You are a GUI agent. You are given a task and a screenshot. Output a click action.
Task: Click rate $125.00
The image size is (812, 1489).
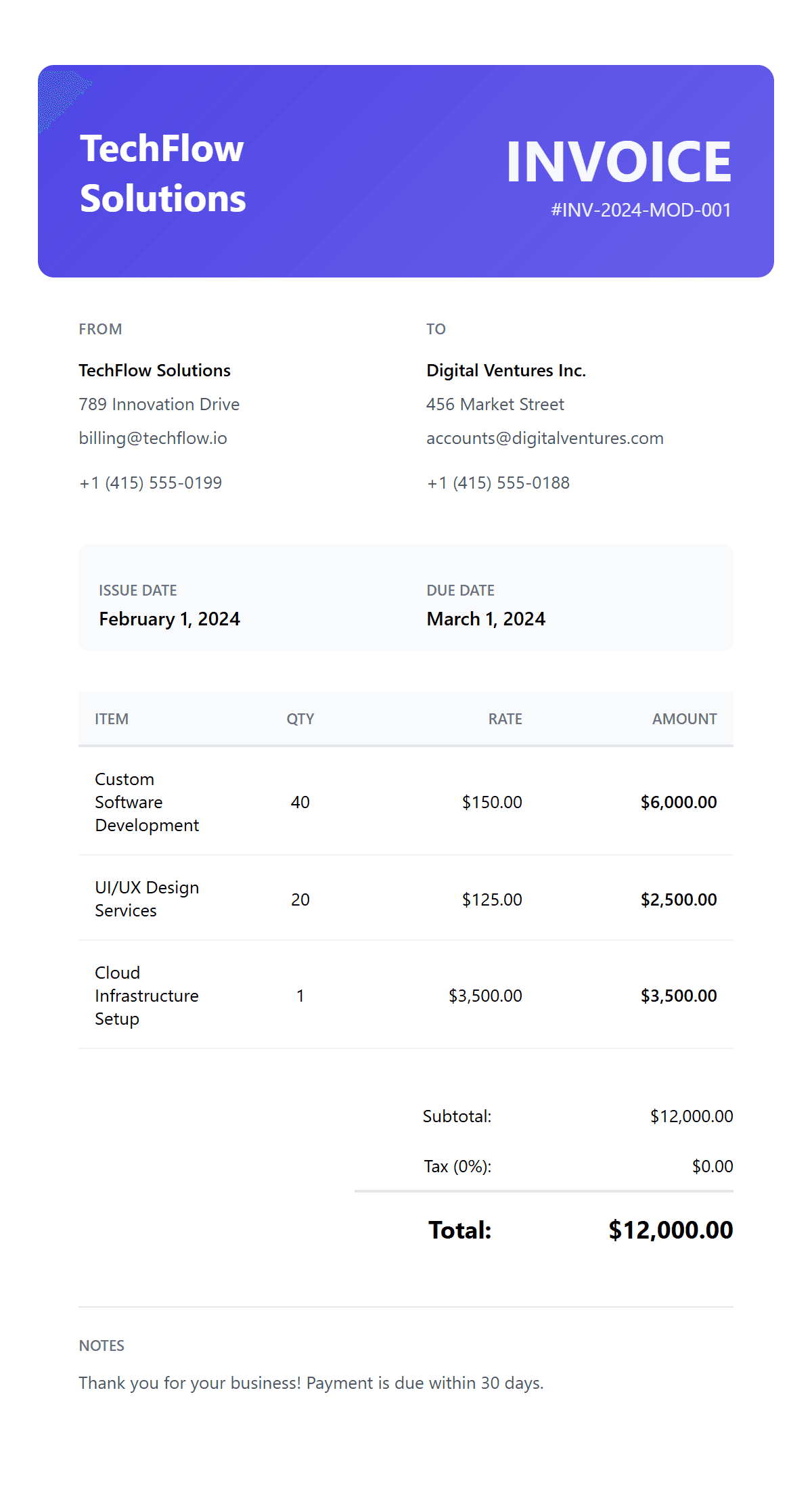coord(492,899)
